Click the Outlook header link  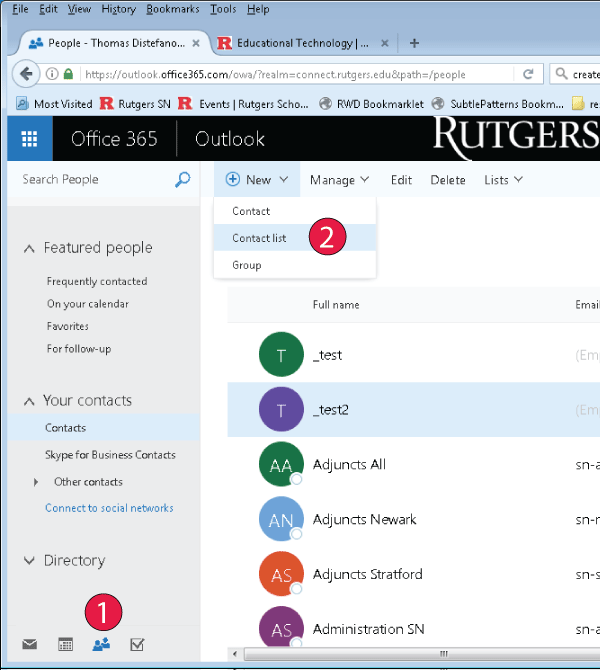click(229, 139)
